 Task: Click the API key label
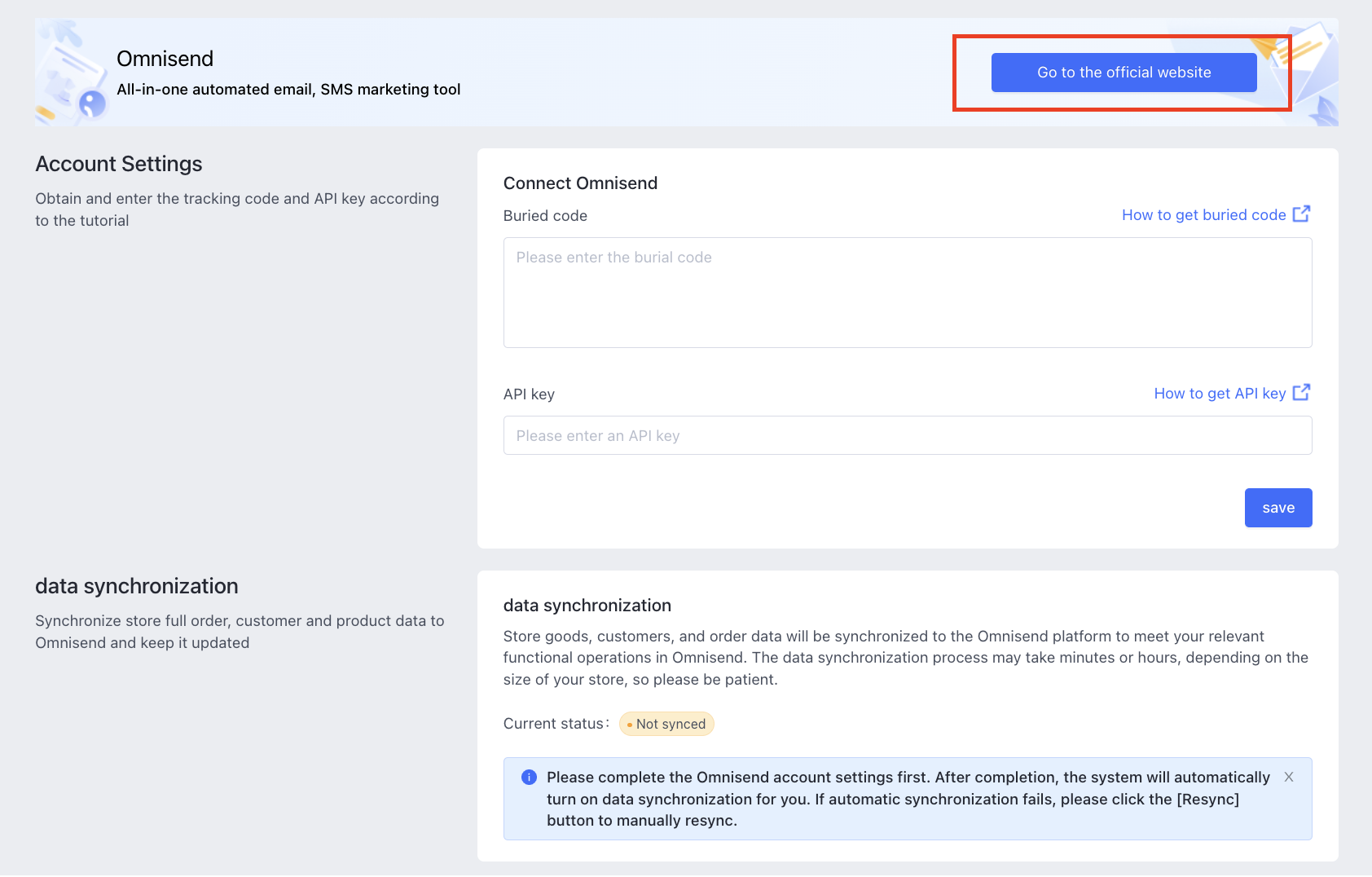coord(529,394)
